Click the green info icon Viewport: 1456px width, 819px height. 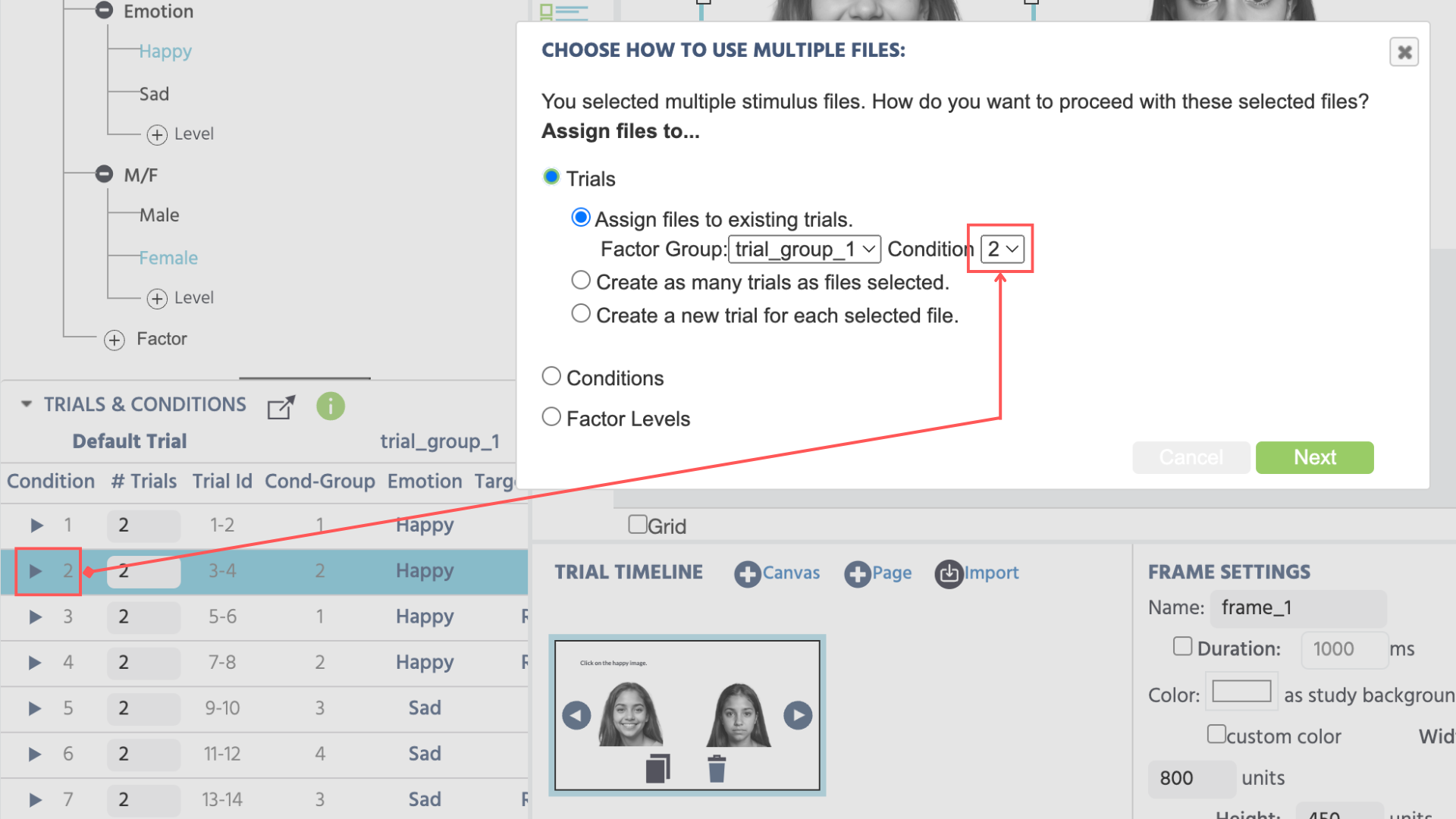point(331,406)
